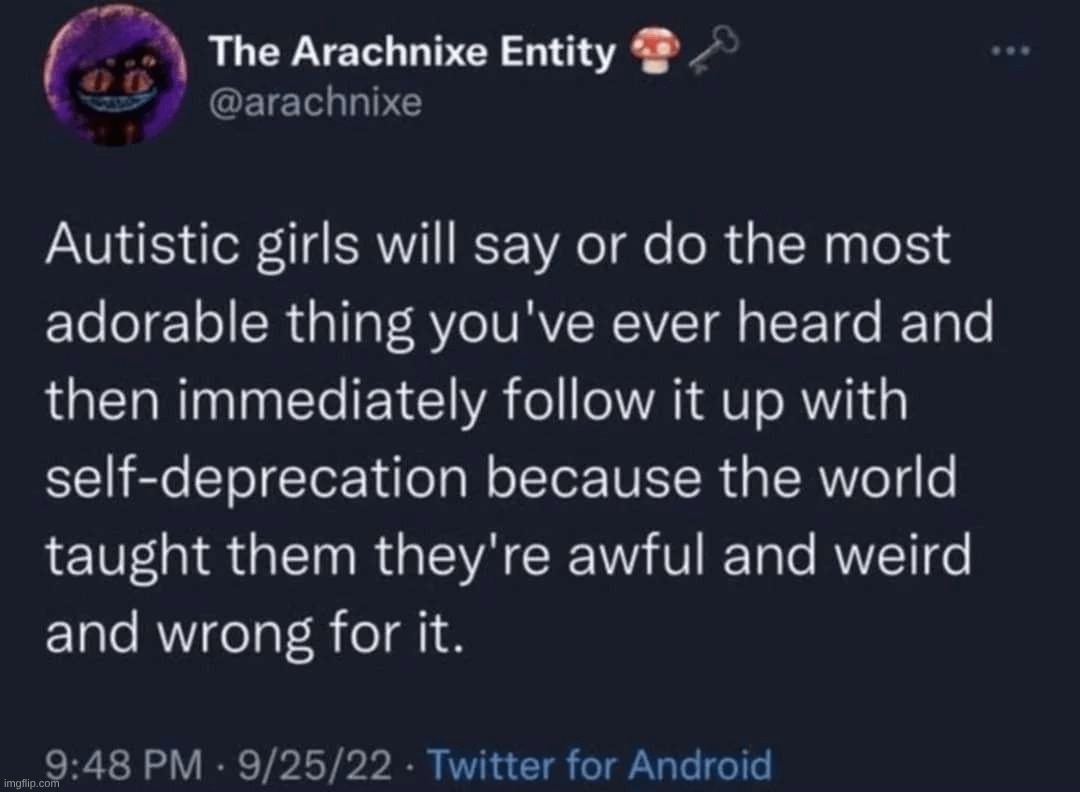1080x792 pixels.
Task: Click the 9/25/22 date
Action: pos(315,764)
